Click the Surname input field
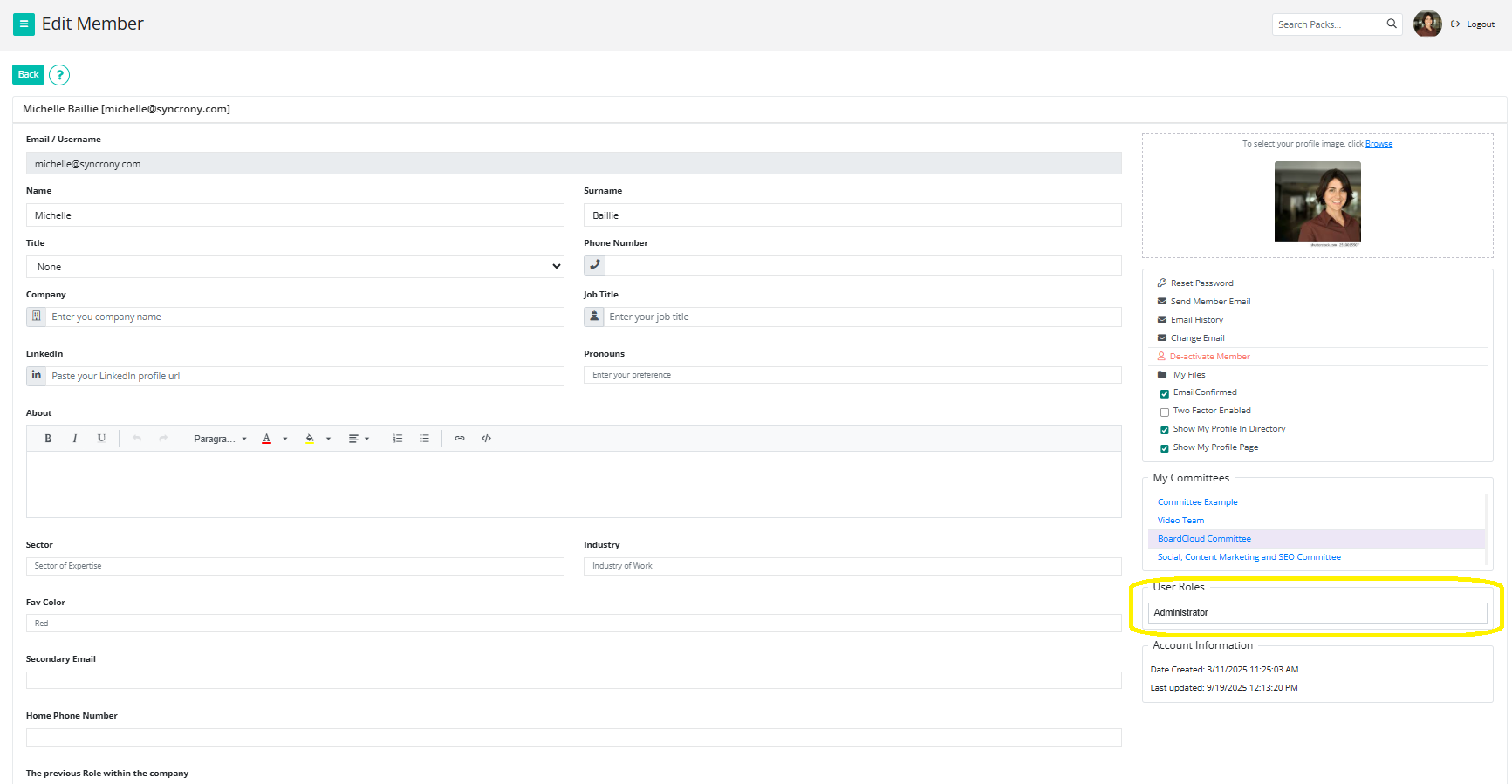Image resolution: width=1512 pixels, height=784 pixels. [x=852, y=215]
